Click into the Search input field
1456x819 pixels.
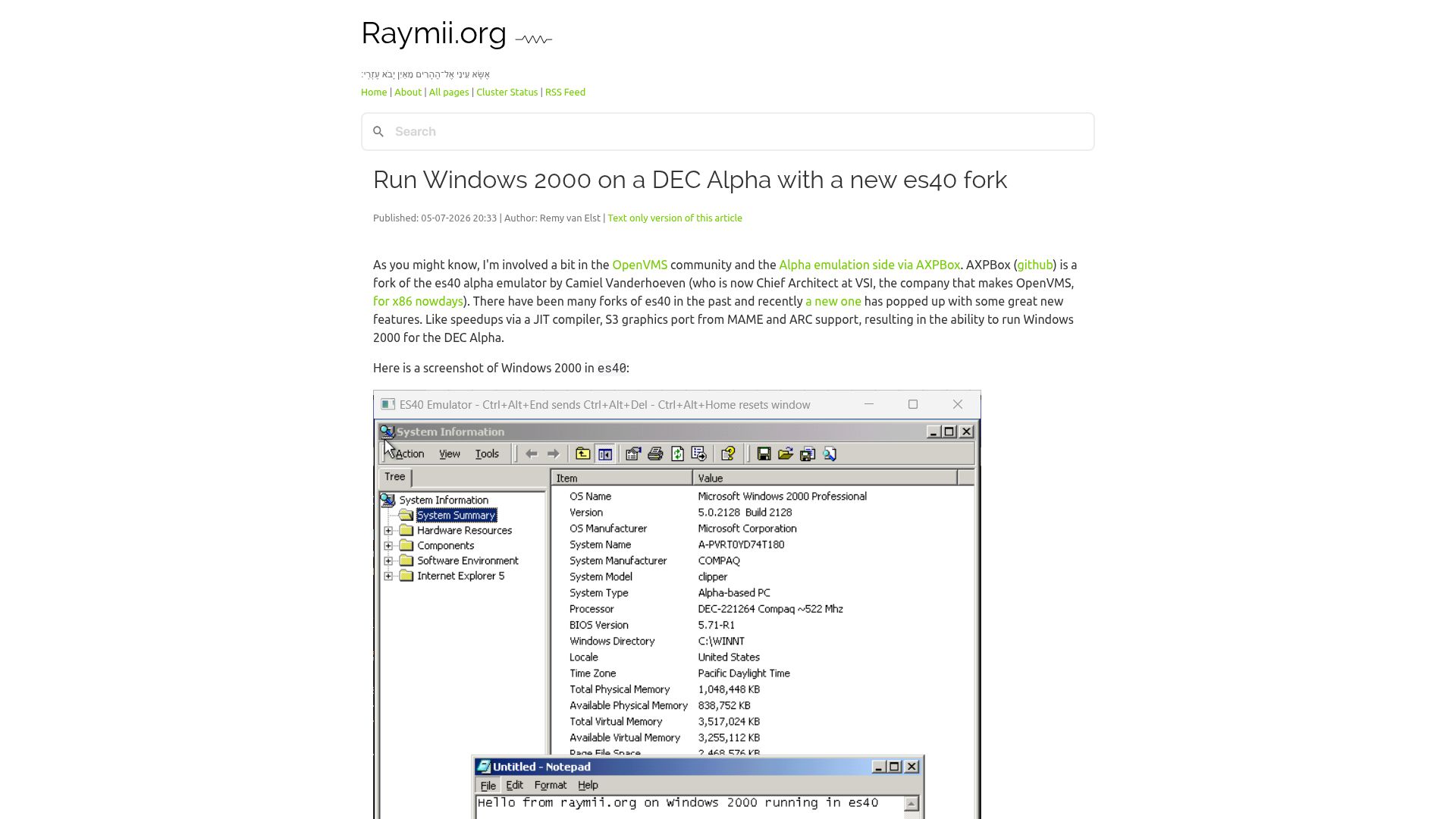[728, 132]
